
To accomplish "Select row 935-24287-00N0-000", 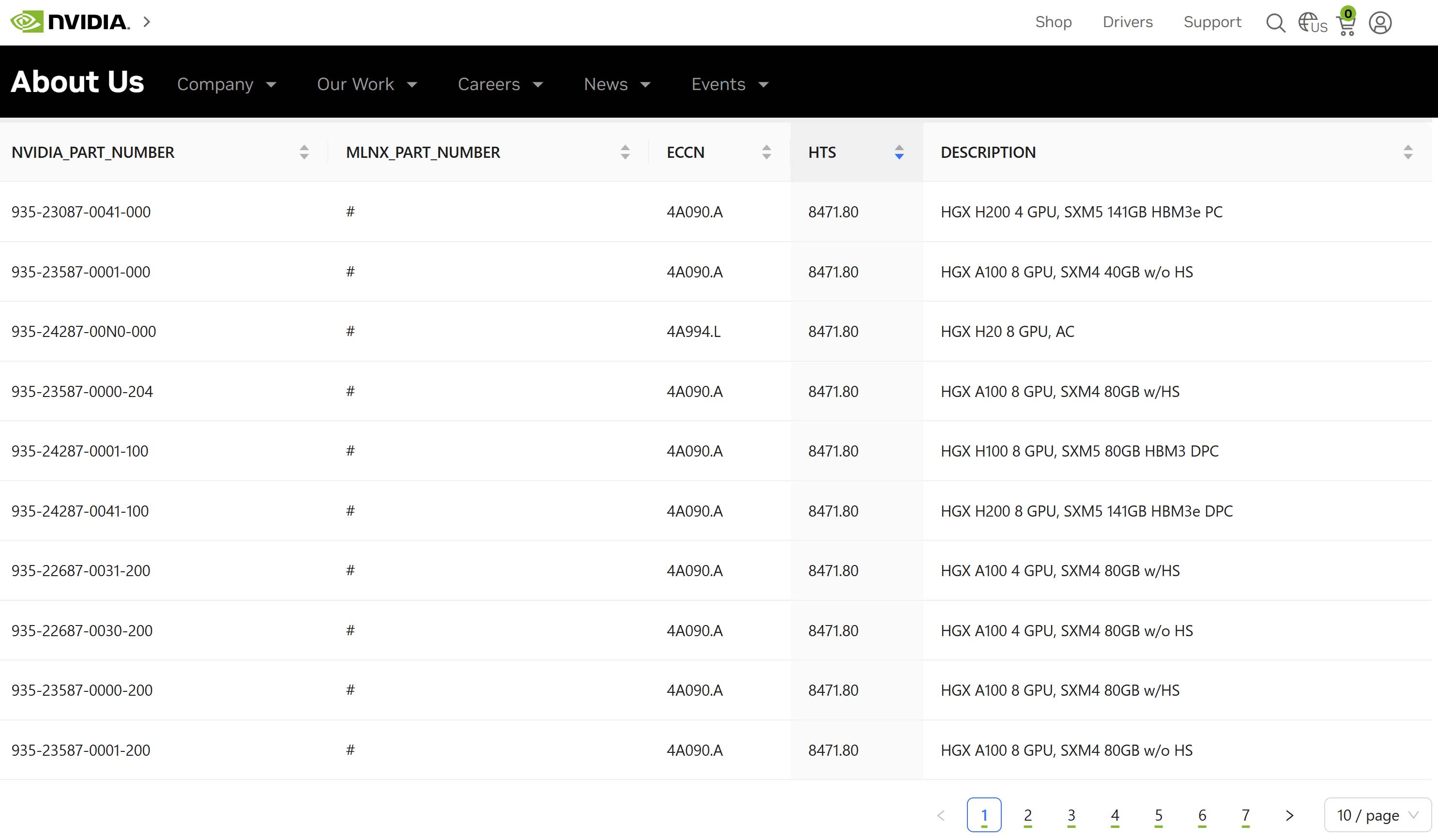I will click(83, 332).
